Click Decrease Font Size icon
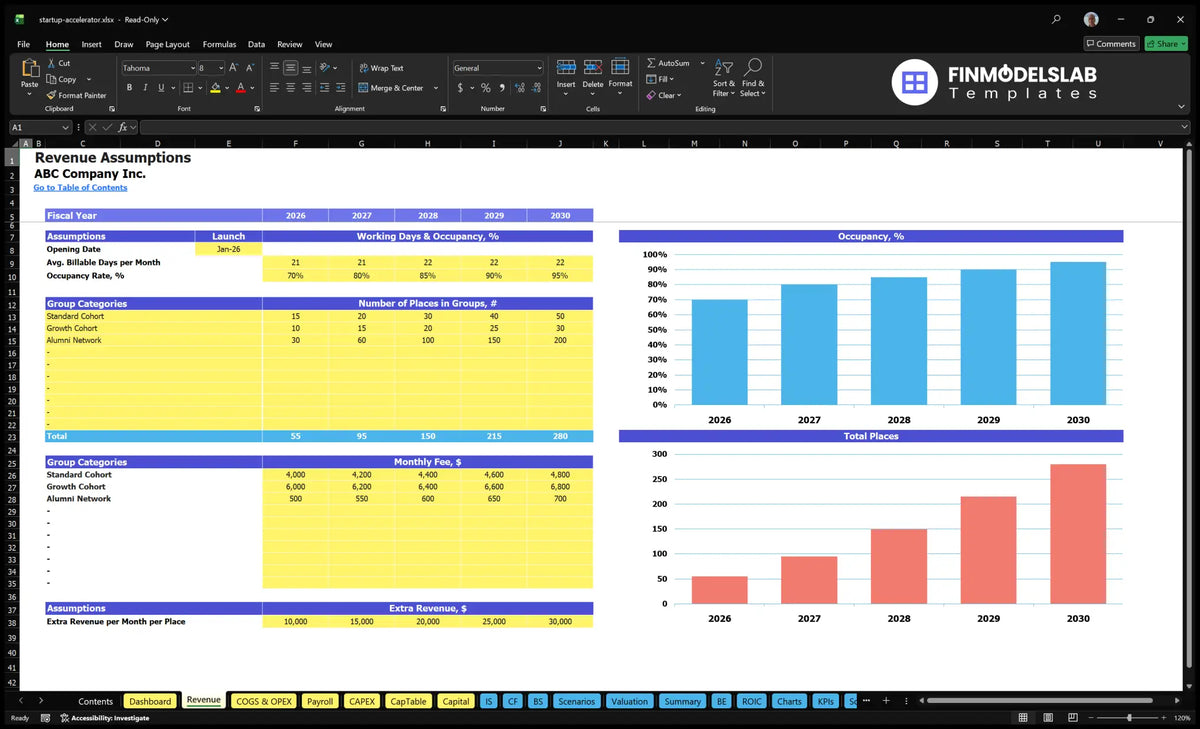The image size is (1200, 729). 250,68
